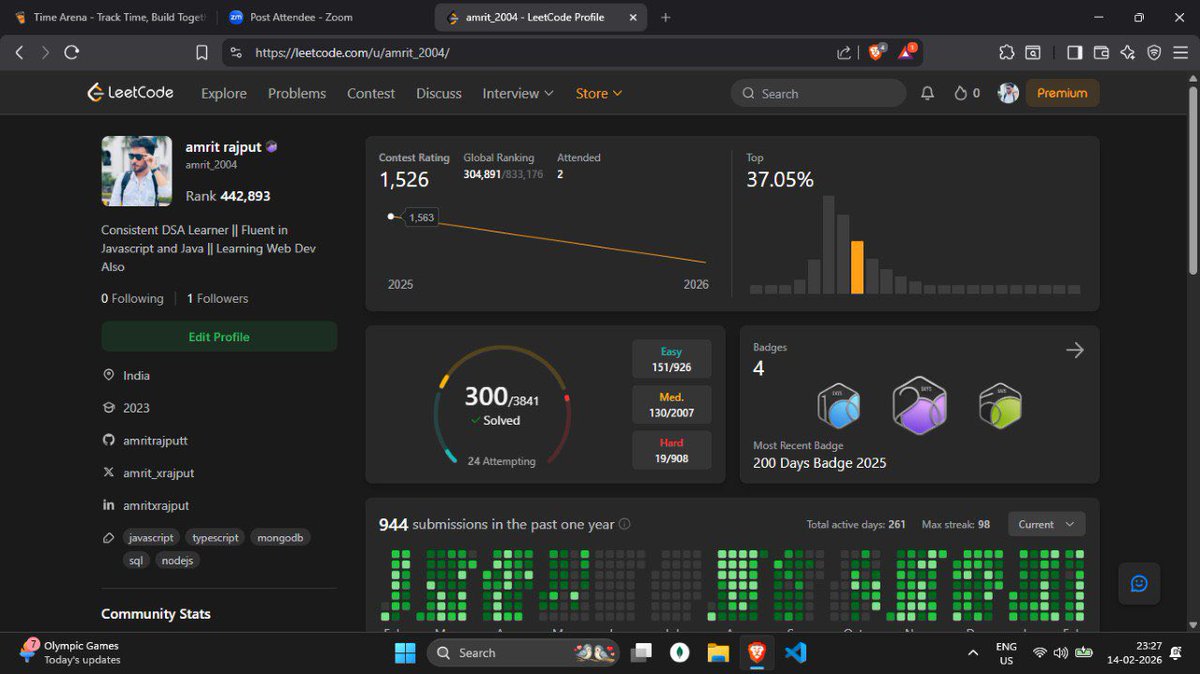Open Visual Studio Code from taskbar
Screen dimensions: 1200x674
795,653
